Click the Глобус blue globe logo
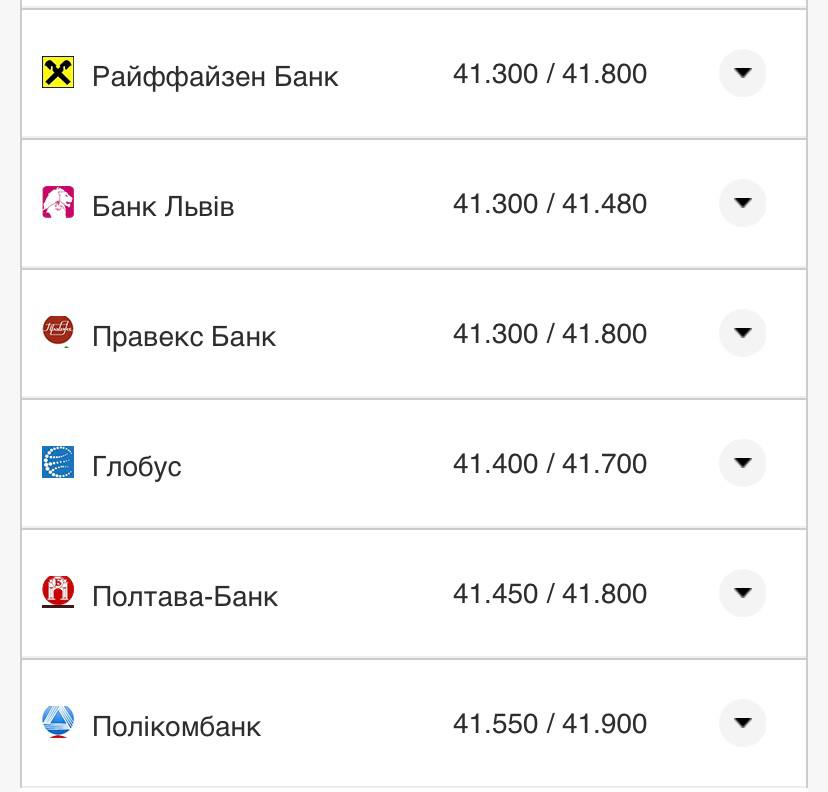This screenshot has height=792, width=828. point(58,462)
